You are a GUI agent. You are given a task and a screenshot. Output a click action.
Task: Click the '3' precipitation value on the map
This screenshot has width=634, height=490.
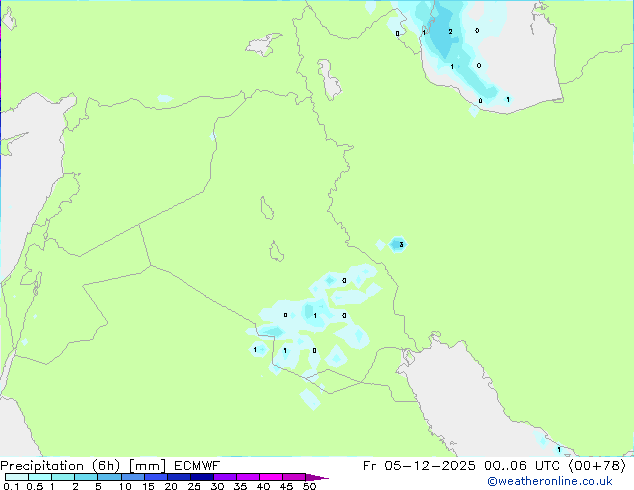[x=401, y=244]
